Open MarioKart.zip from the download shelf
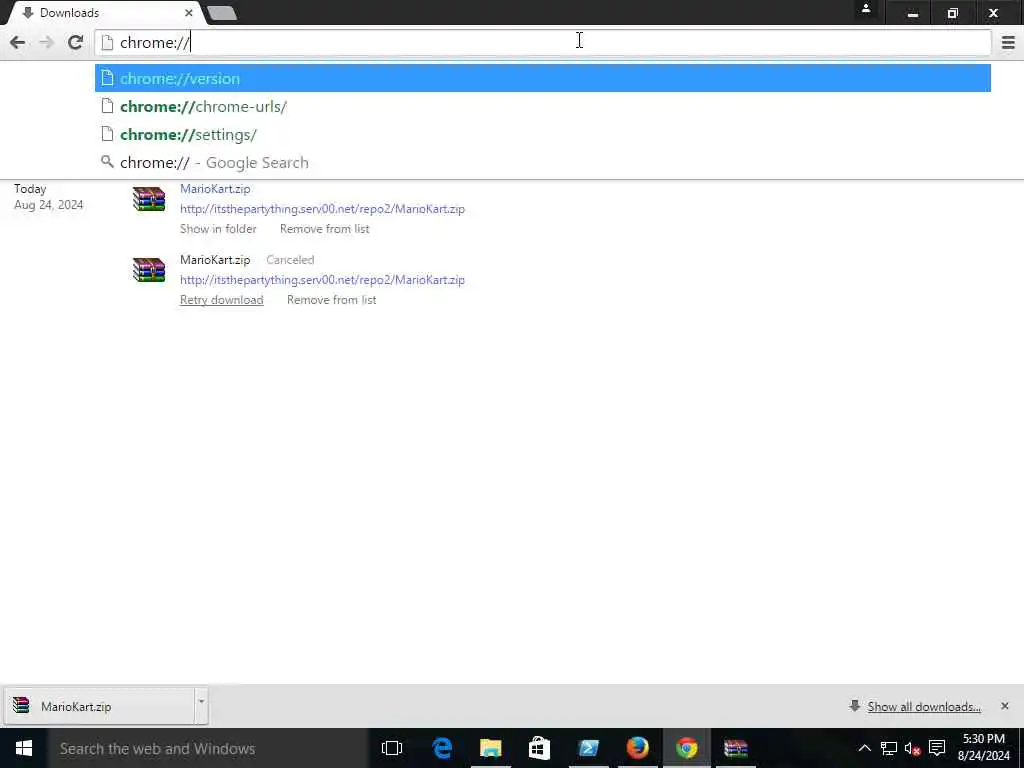Image resolution: width=1024 pixels, height=768 pixels. point(99,706)
